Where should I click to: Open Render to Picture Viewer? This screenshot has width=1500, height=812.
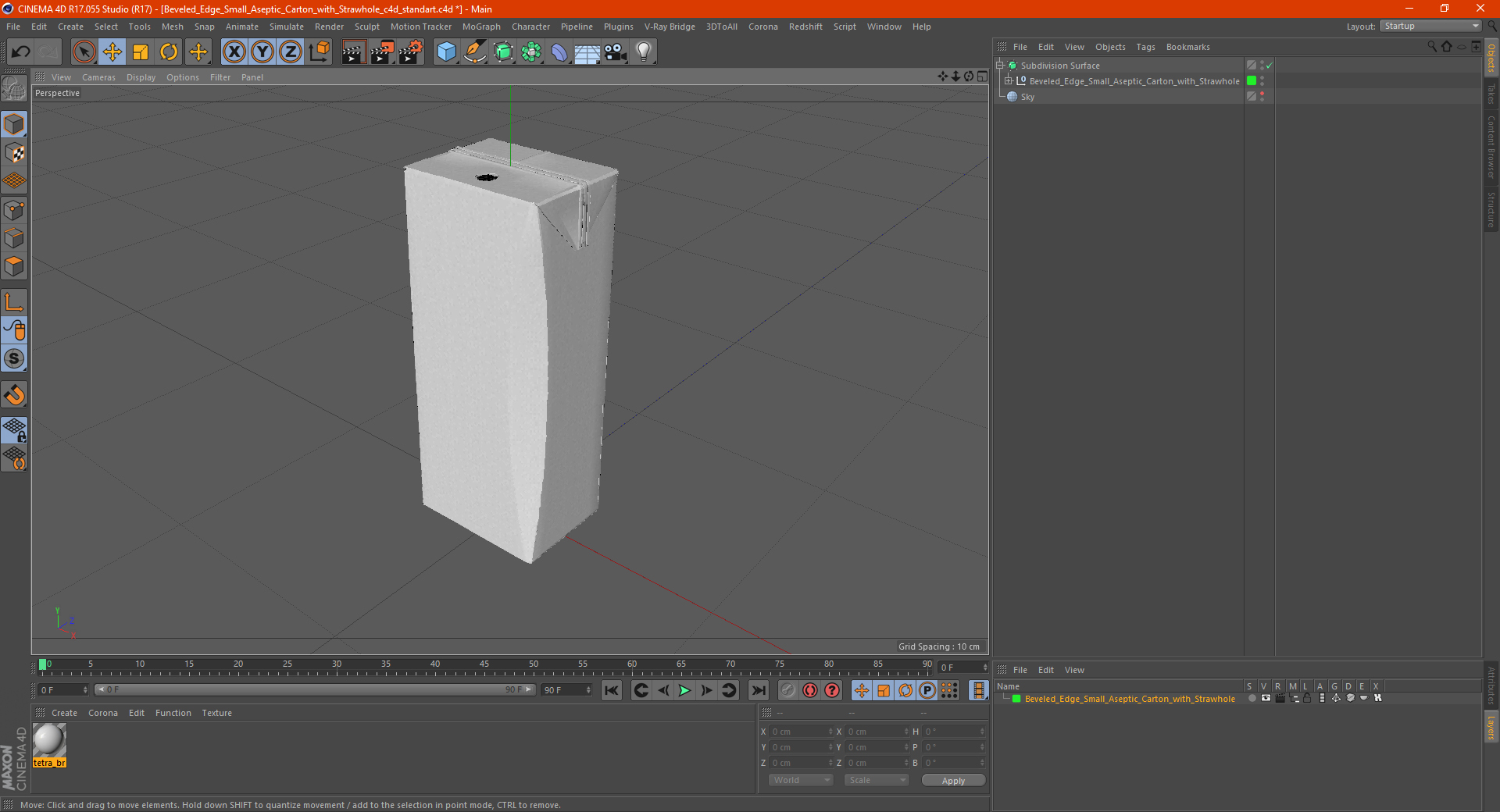(382, 52)
